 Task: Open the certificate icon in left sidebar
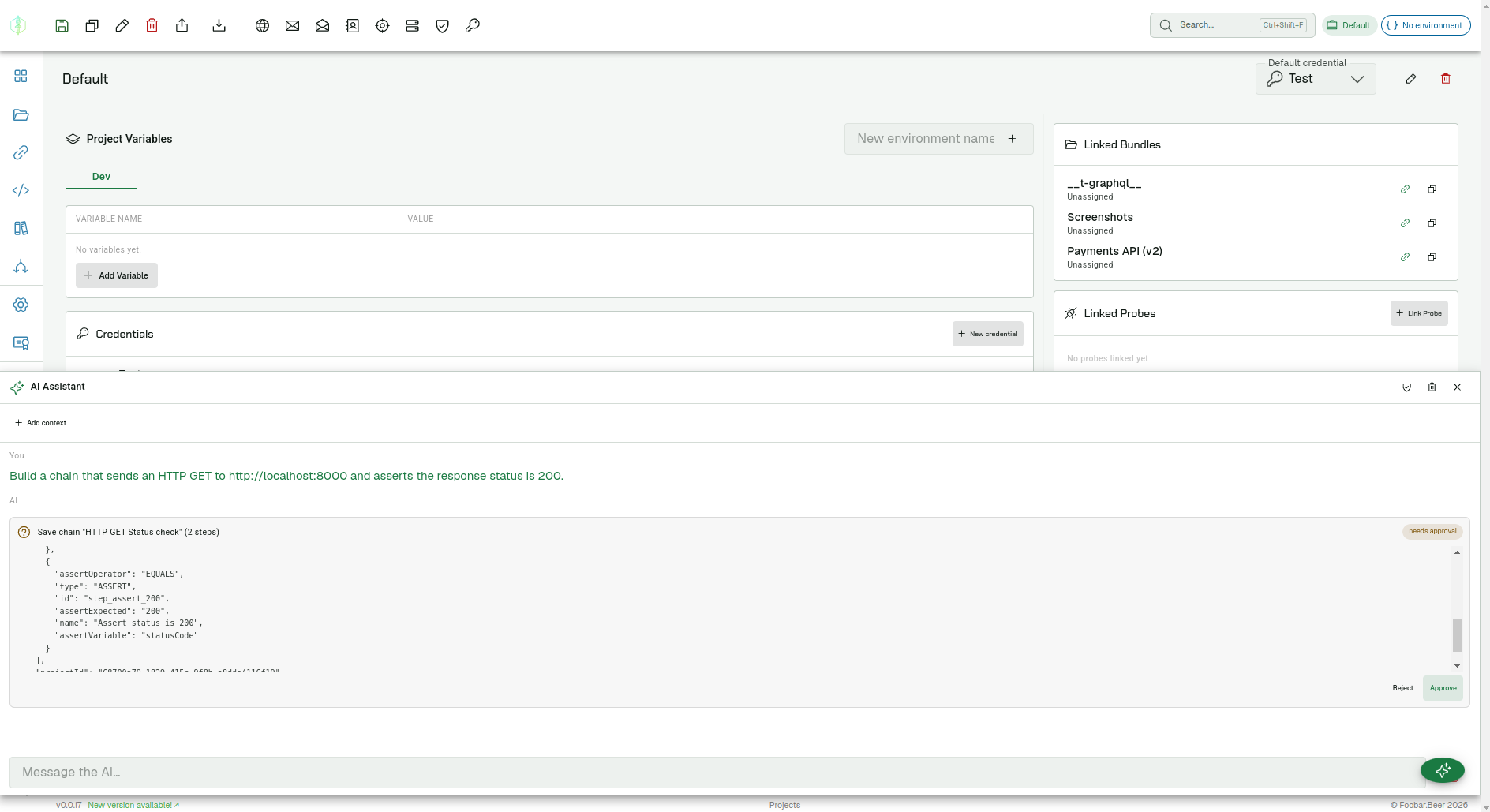[21, 342]
